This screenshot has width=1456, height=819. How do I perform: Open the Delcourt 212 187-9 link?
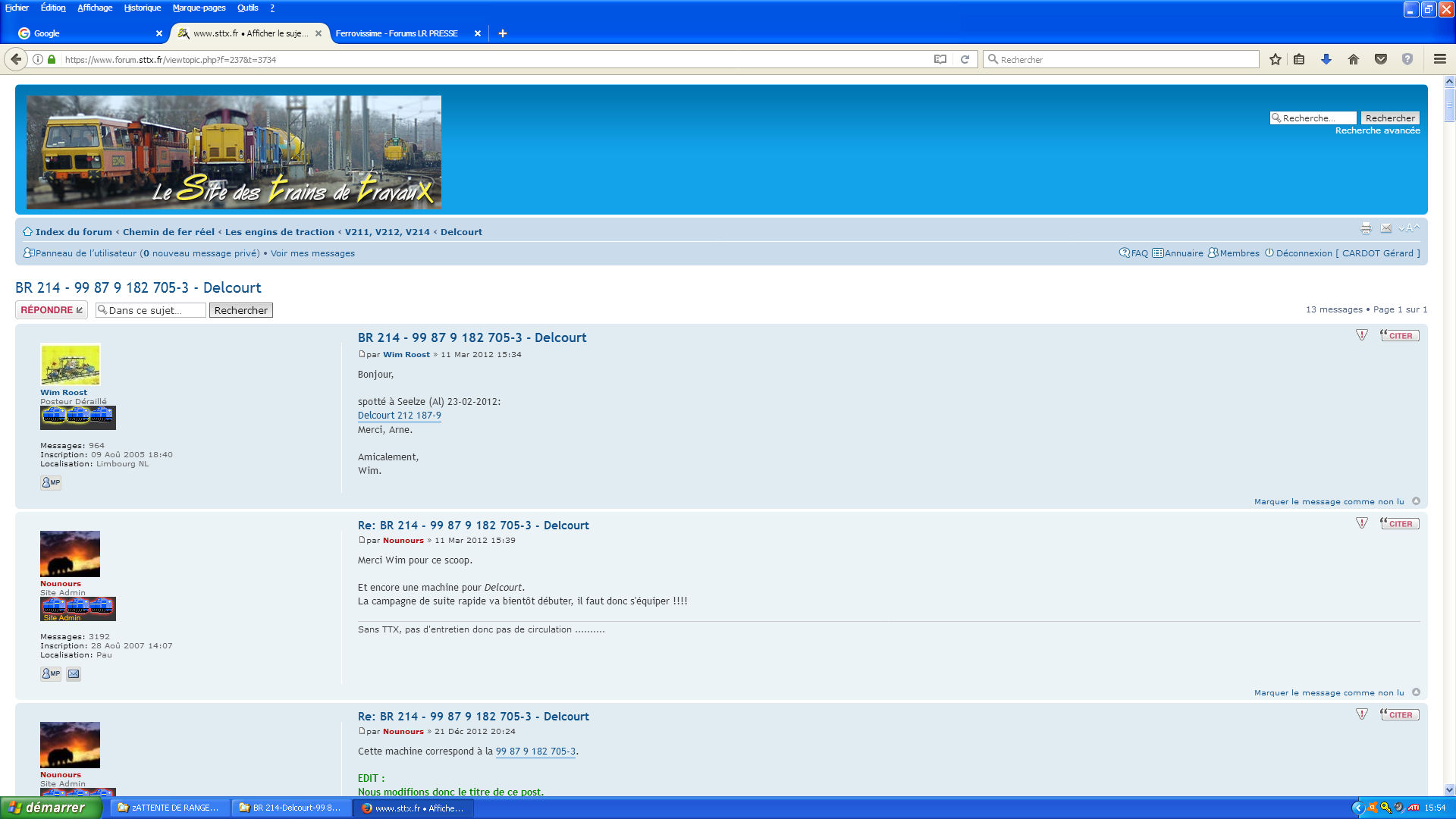399,416
